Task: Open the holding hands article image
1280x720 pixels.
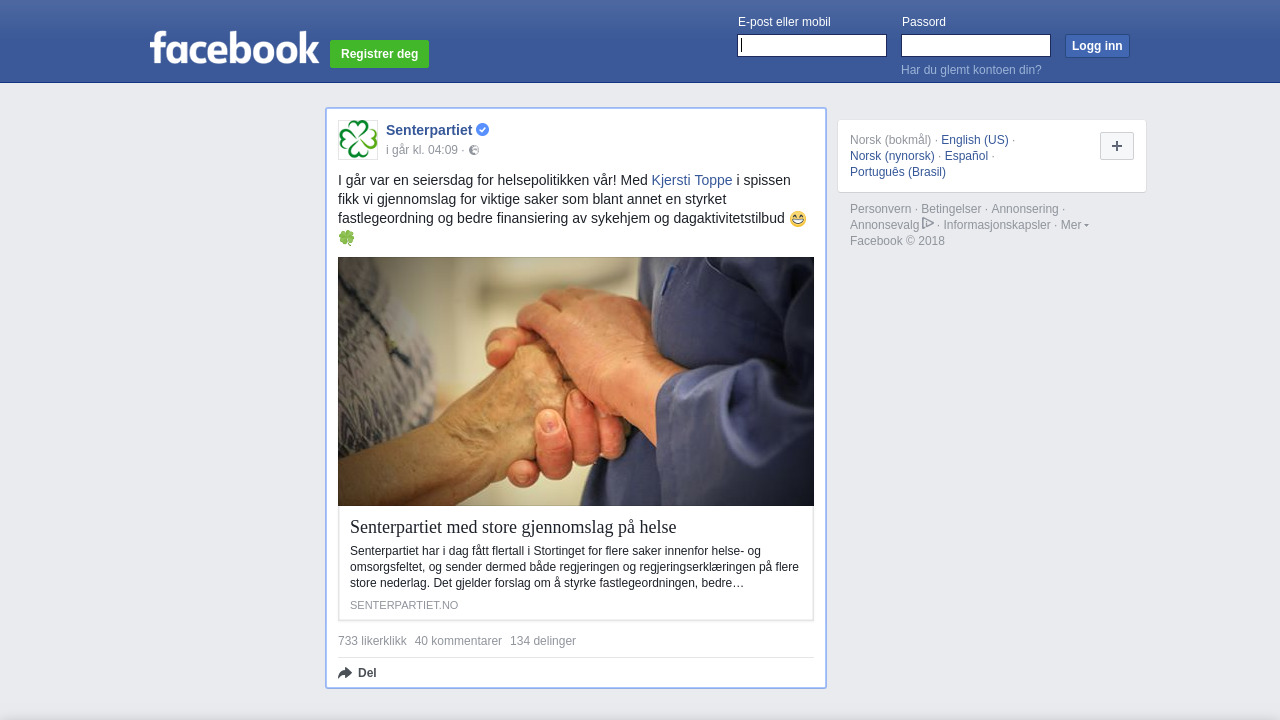Action: point(576,381)
